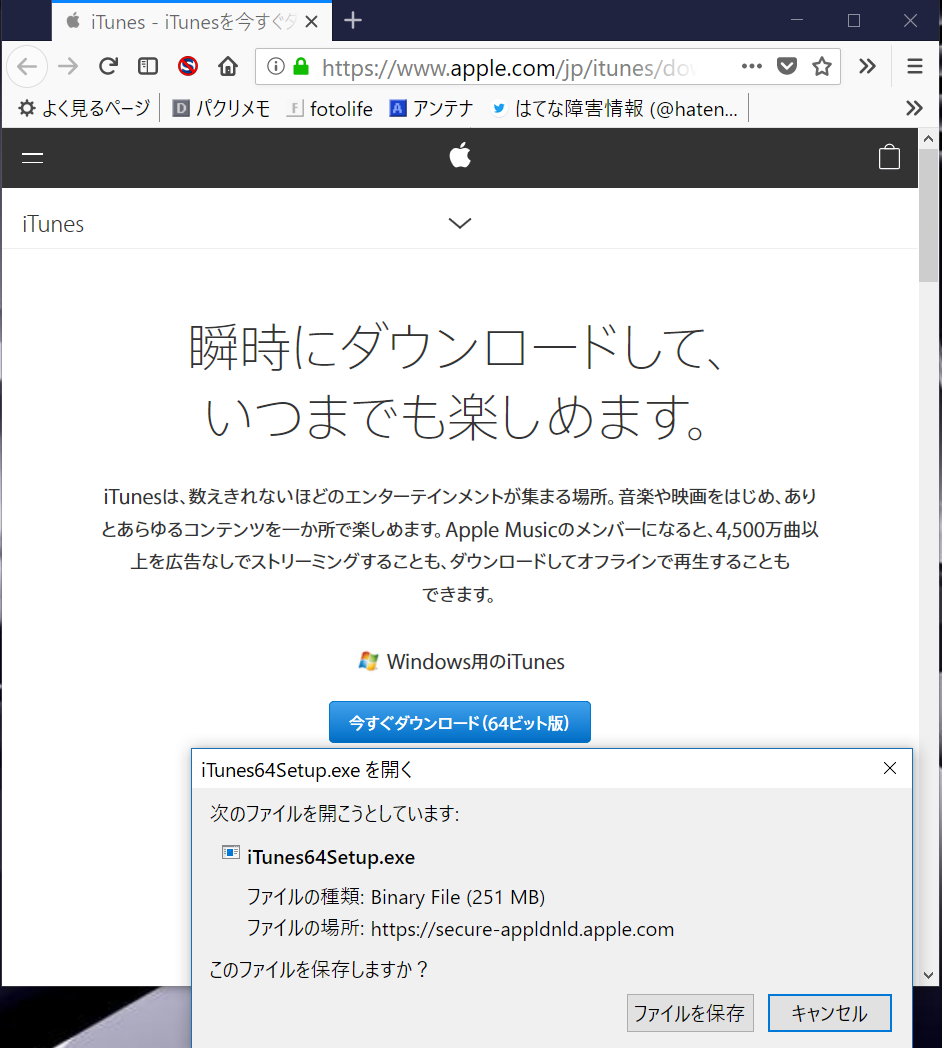Viewport: 942px width, 1048px height.
Task: Show more bookmarks overflow chevron
Action: pos(914,108)
